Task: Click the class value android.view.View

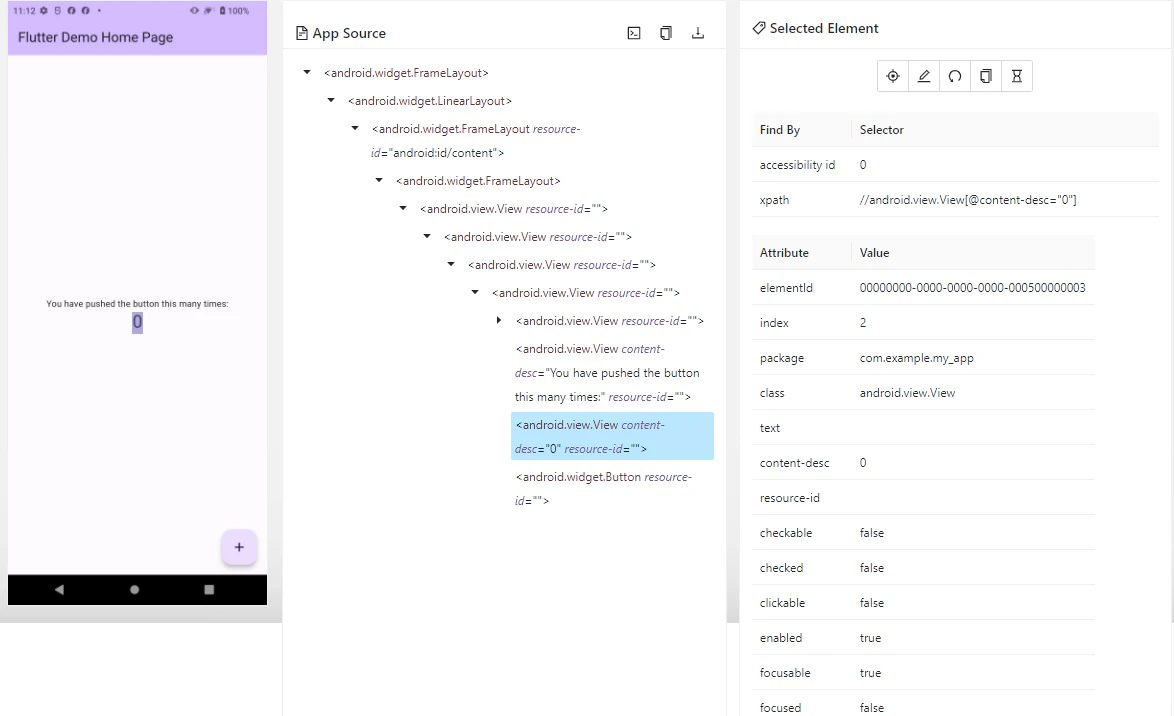Action: pos(907,393)
